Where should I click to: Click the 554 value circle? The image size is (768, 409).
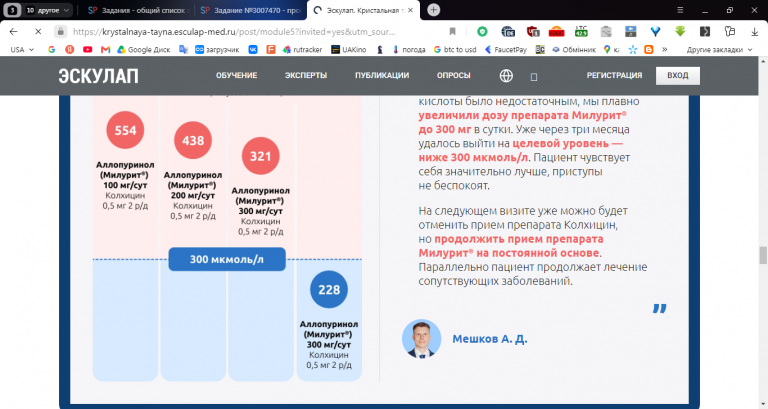[x=125, y=130]
